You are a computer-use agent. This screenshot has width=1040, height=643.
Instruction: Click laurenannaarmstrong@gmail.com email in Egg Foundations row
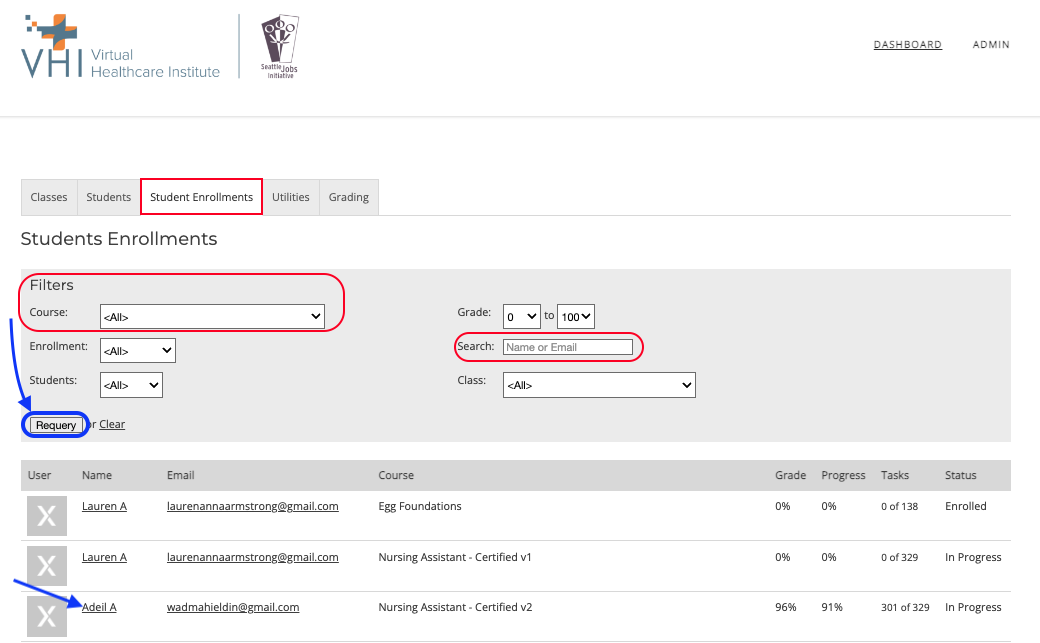[253, 506]
